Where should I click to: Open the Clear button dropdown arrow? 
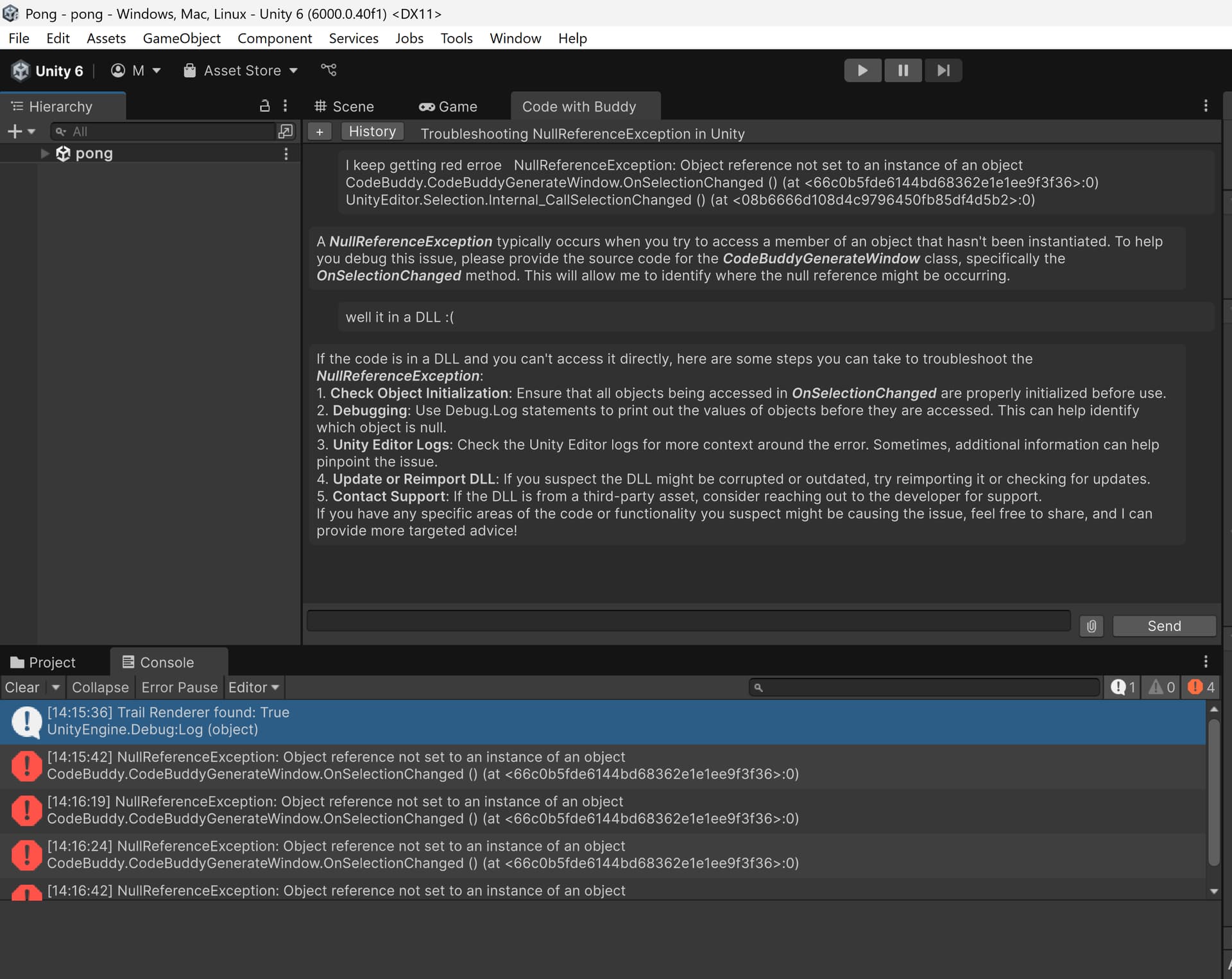tap(55, 687)
